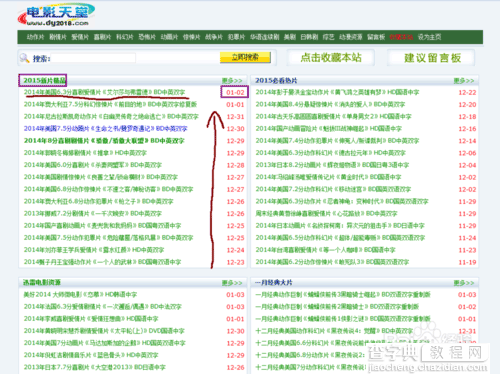Image resolution: width=500 pixels, height=374 pixels.
Task: Open 综艺 in the navigation bar
Action: click(328, 37)
